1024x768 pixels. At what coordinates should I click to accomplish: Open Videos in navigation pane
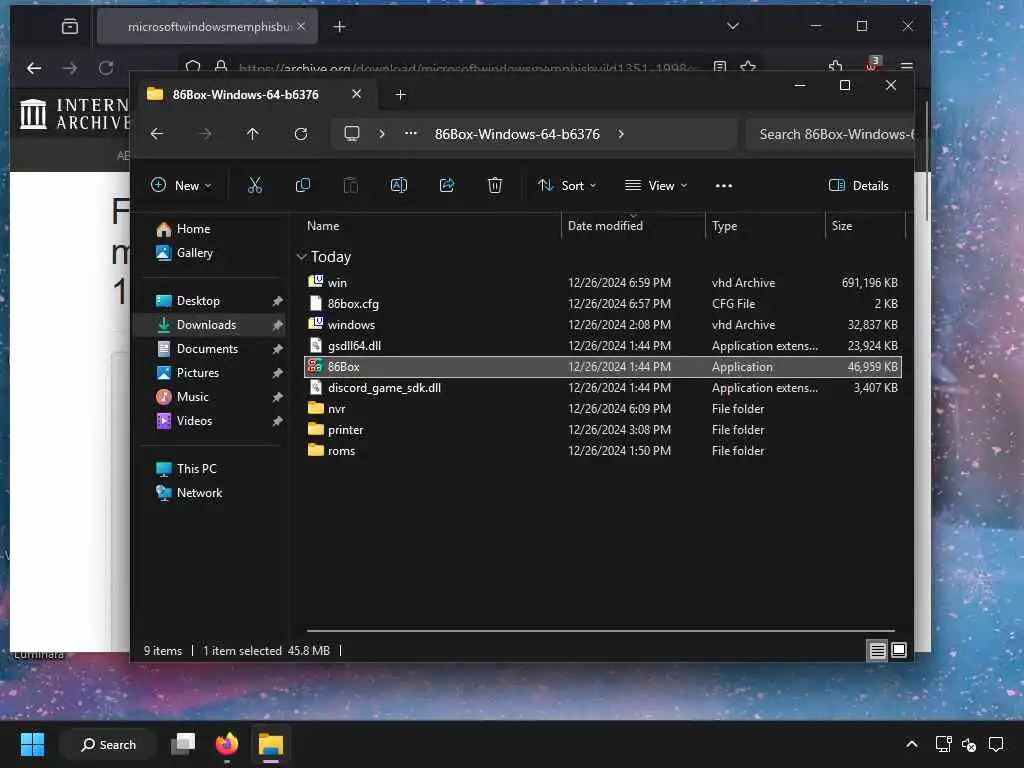194,421
